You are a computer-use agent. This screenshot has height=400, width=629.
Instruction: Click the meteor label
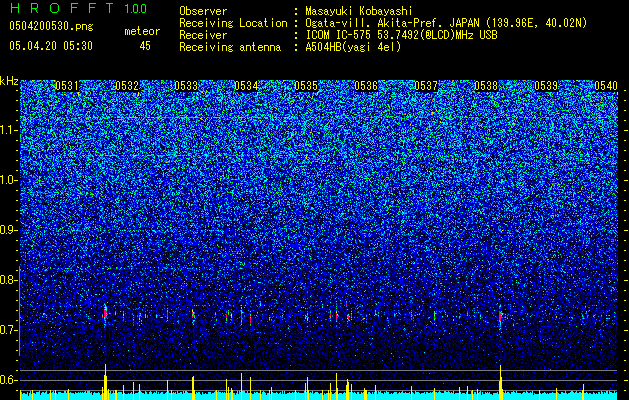pos(142,31)
